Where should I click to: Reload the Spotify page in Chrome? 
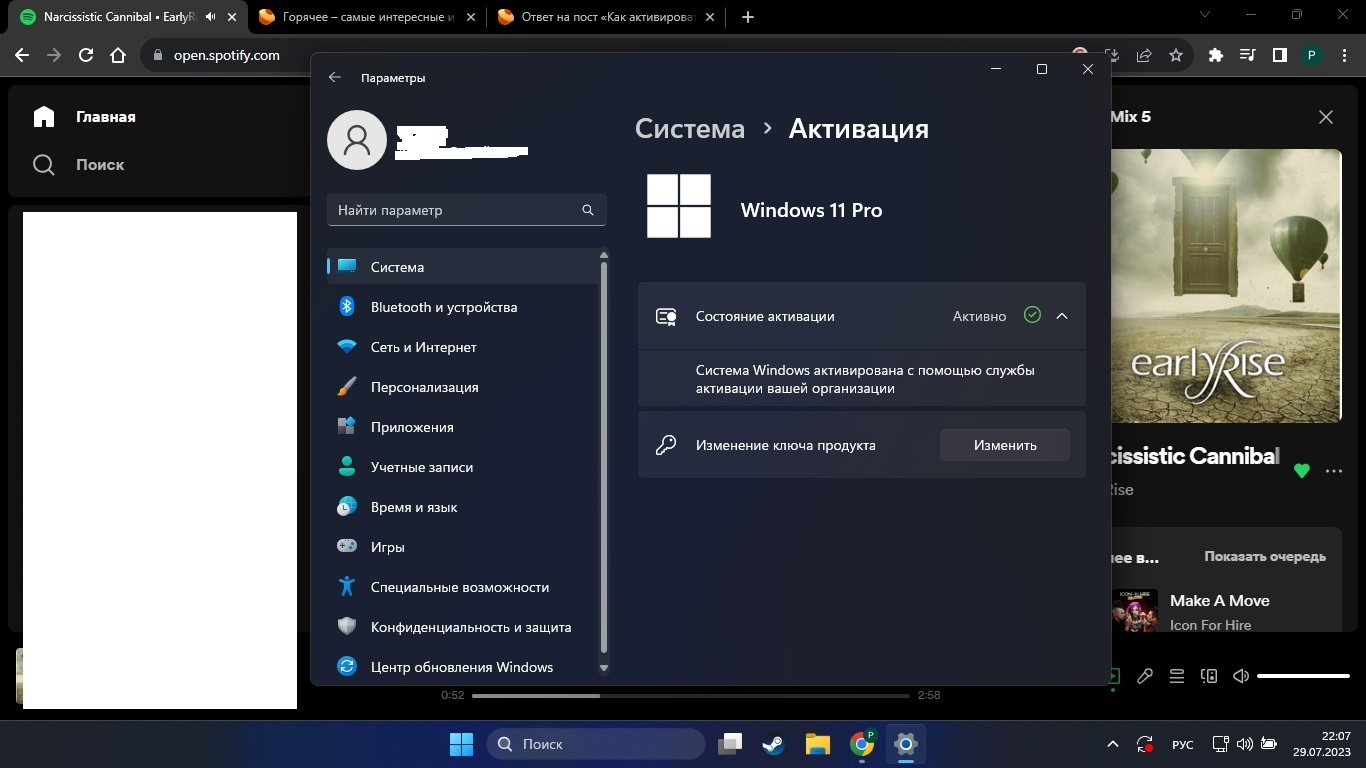tap(86, 56)
